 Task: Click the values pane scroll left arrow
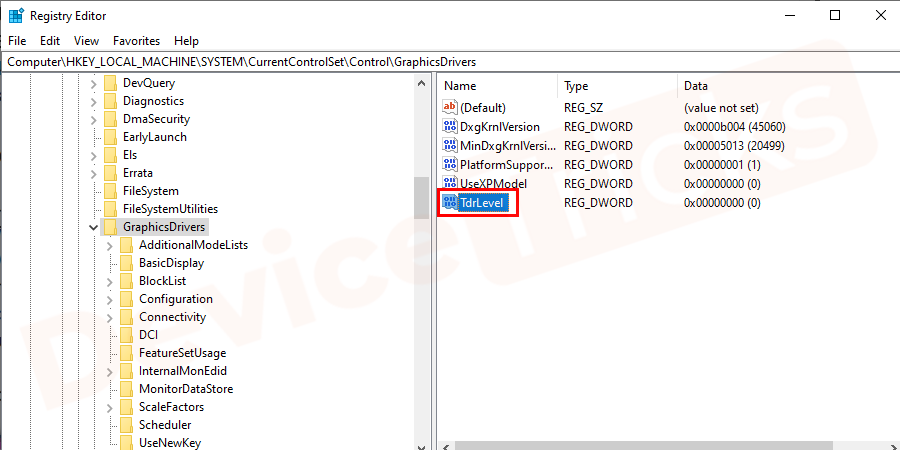[447, 445]
